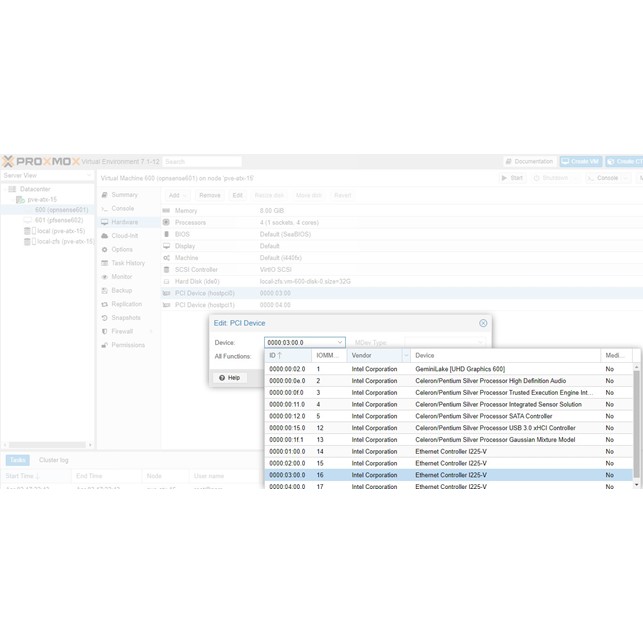Expand the Server View selector

89,175
